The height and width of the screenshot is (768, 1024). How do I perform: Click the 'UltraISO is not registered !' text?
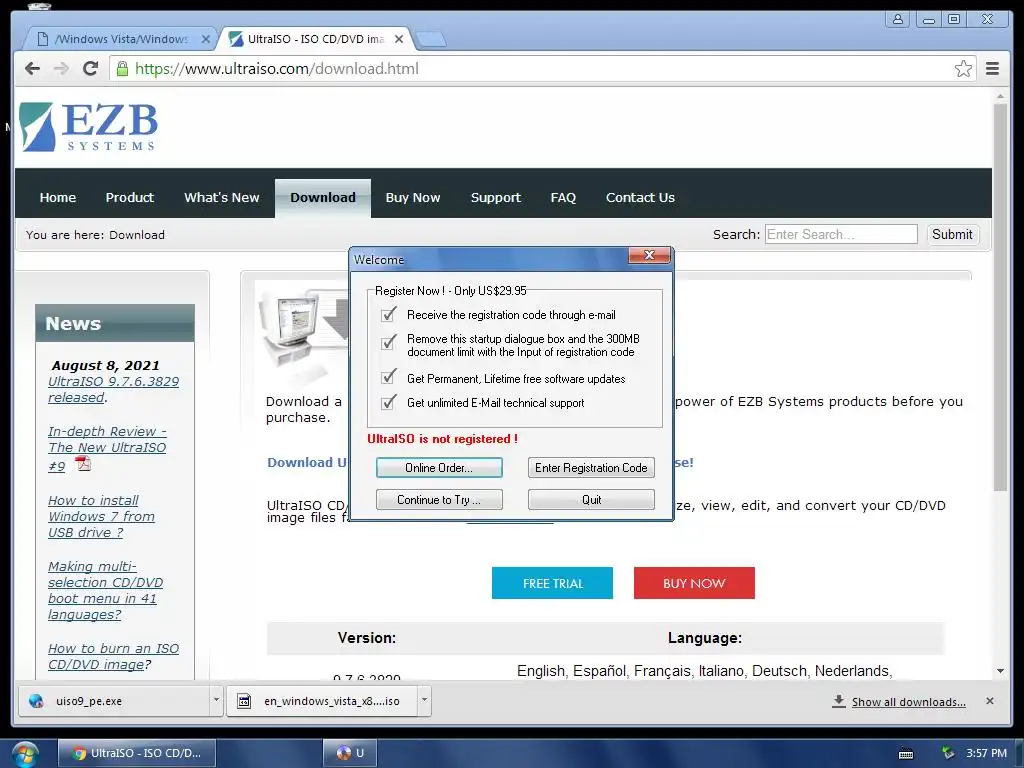(442, 439)
